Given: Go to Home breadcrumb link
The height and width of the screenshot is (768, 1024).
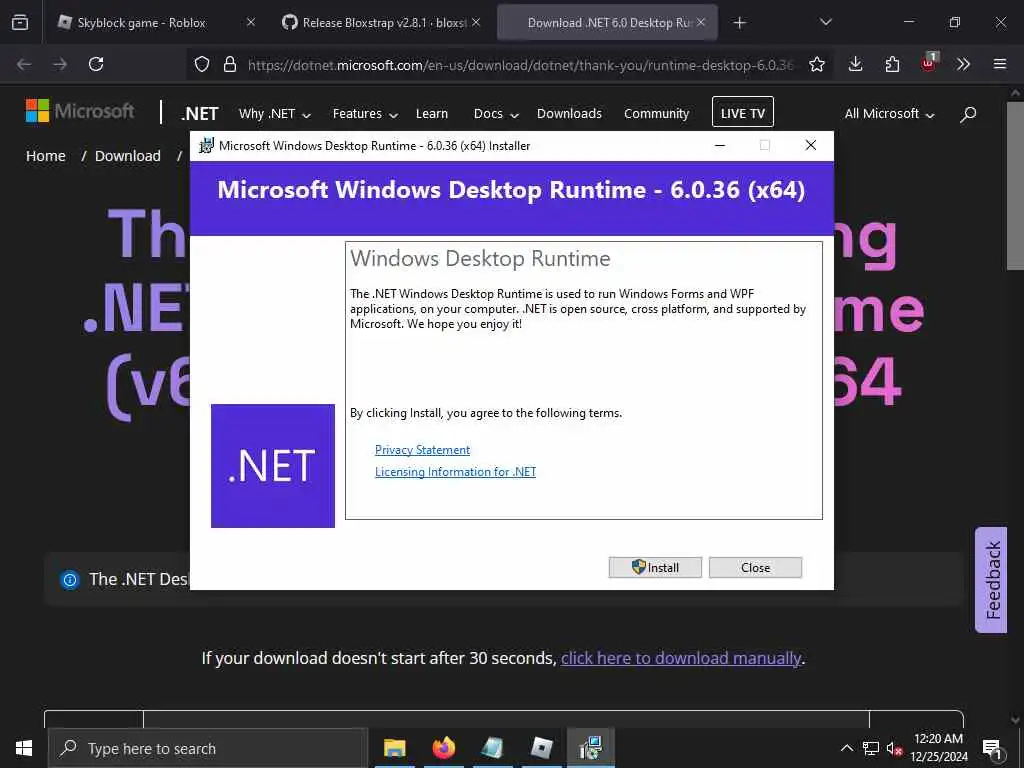Looking at the screenshot, I should tap(46, 156).
